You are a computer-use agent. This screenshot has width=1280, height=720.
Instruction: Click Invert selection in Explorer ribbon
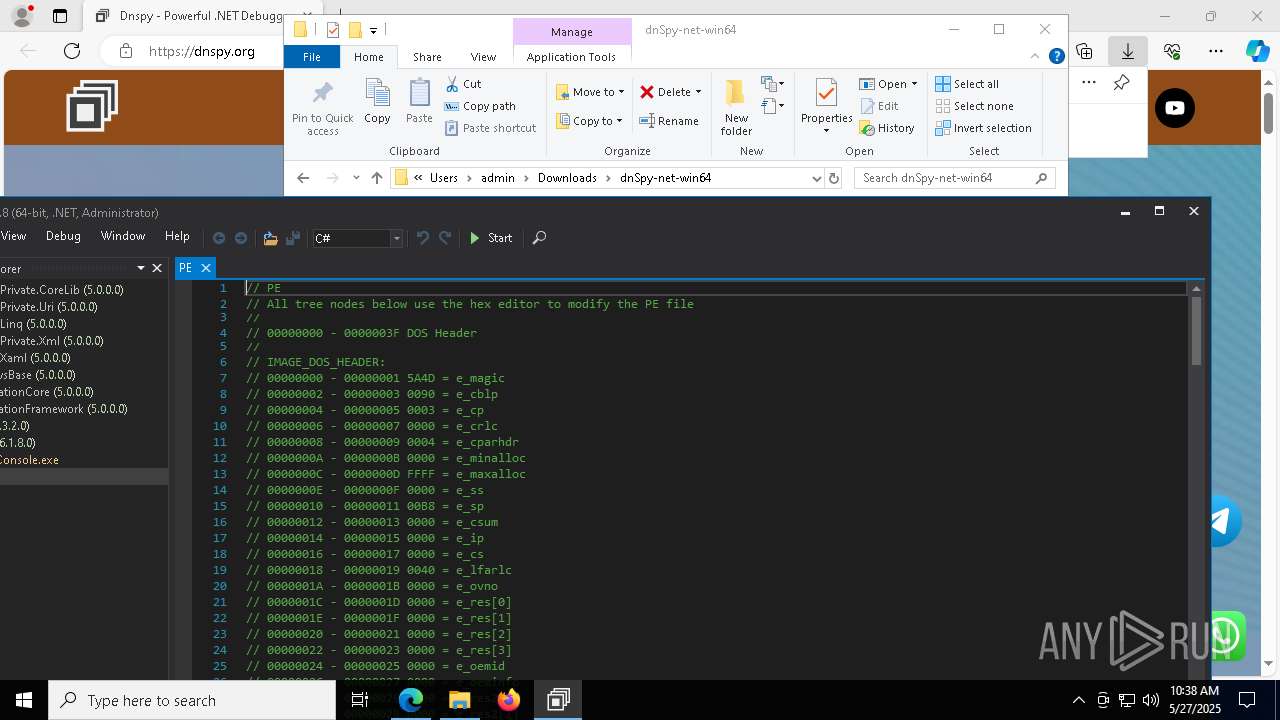click(x=983, y=128)
